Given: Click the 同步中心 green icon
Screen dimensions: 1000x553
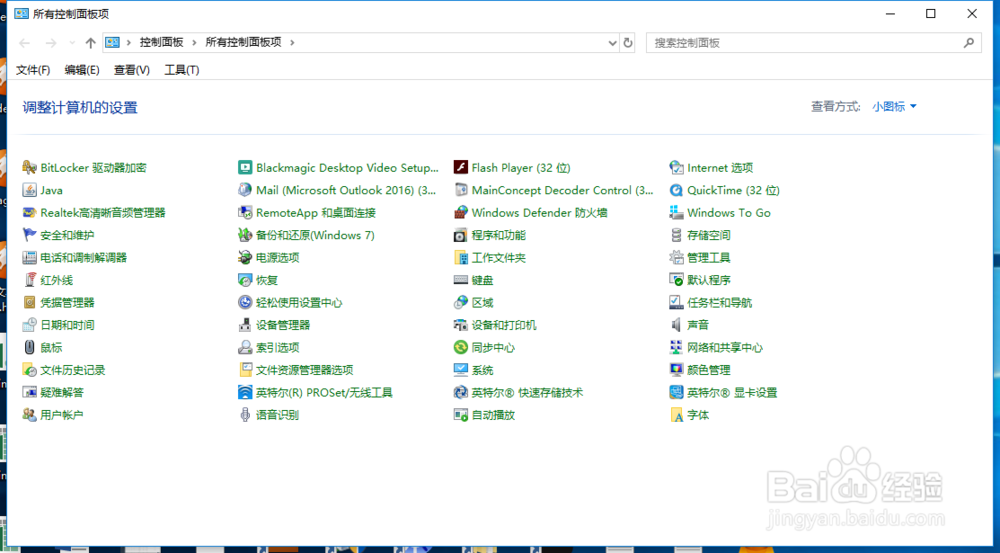Looking at the screenshot, I should 460,348.
